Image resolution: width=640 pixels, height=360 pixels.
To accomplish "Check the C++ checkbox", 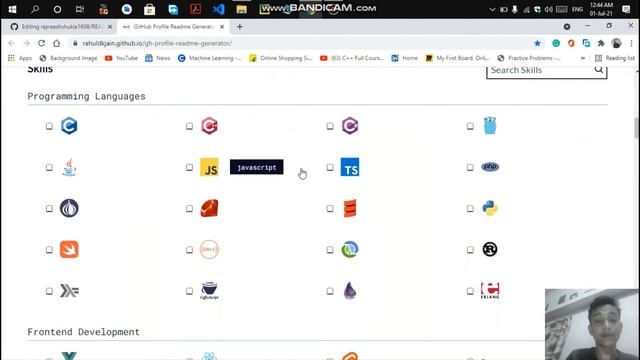I will [x=189, y=126].
